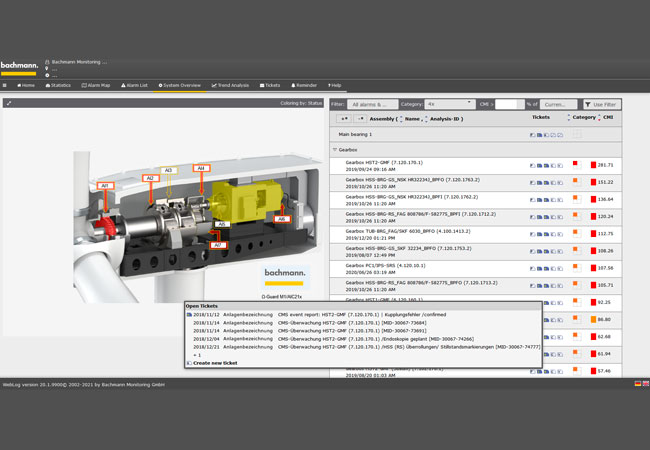Viewport: 650px width, 450px height.
Task: Select sensor label A/3 on the turbine
Action: pyautogui.click(x=169, y=170)
